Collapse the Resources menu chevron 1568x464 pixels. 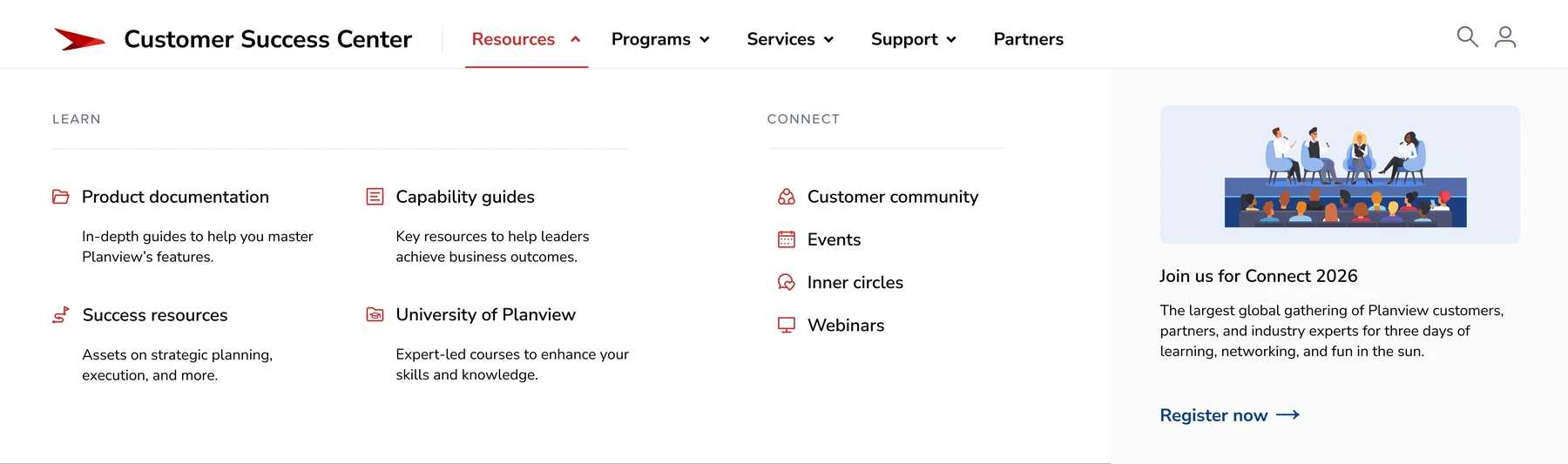point(575,39)
